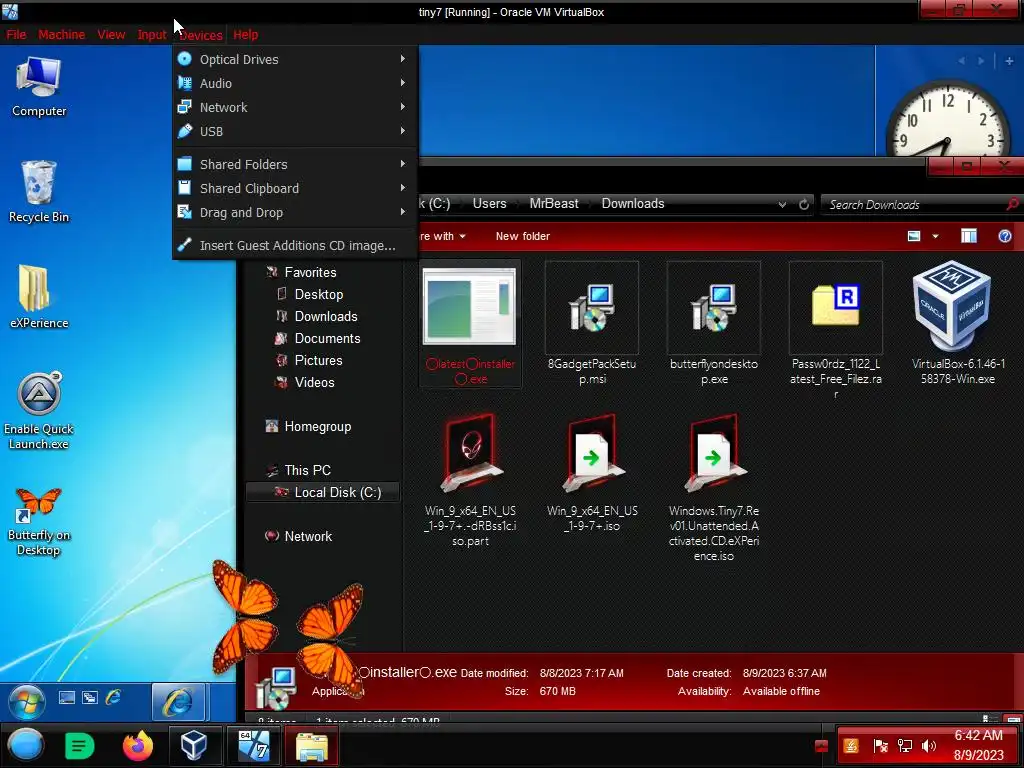Click the guest Windows 7 Start orb
Screen dimensions: 1024x768
pyautogui.click(x=26, y=701)
